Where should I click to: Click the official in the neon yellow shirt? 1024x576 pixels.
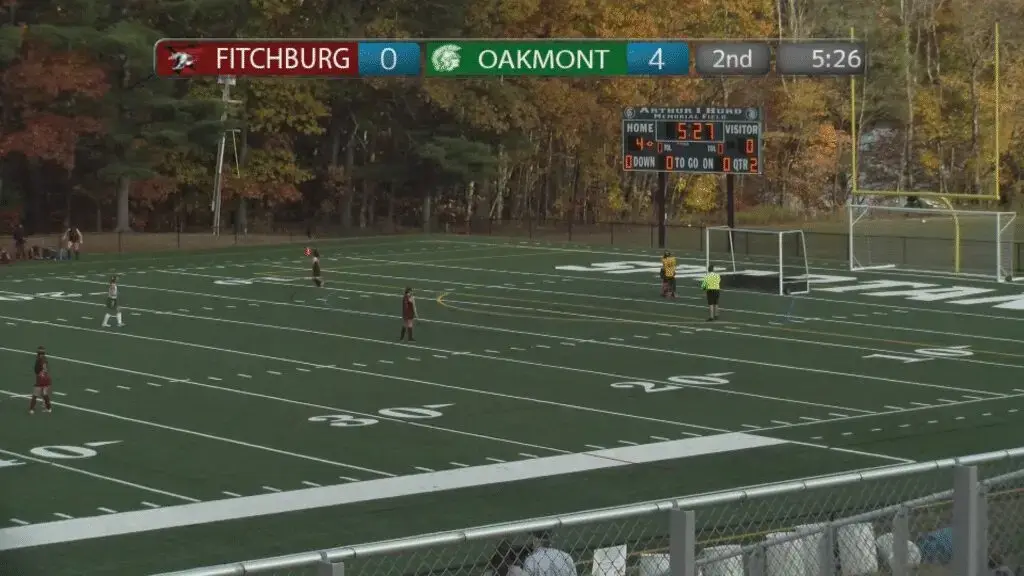pos(711,292)
